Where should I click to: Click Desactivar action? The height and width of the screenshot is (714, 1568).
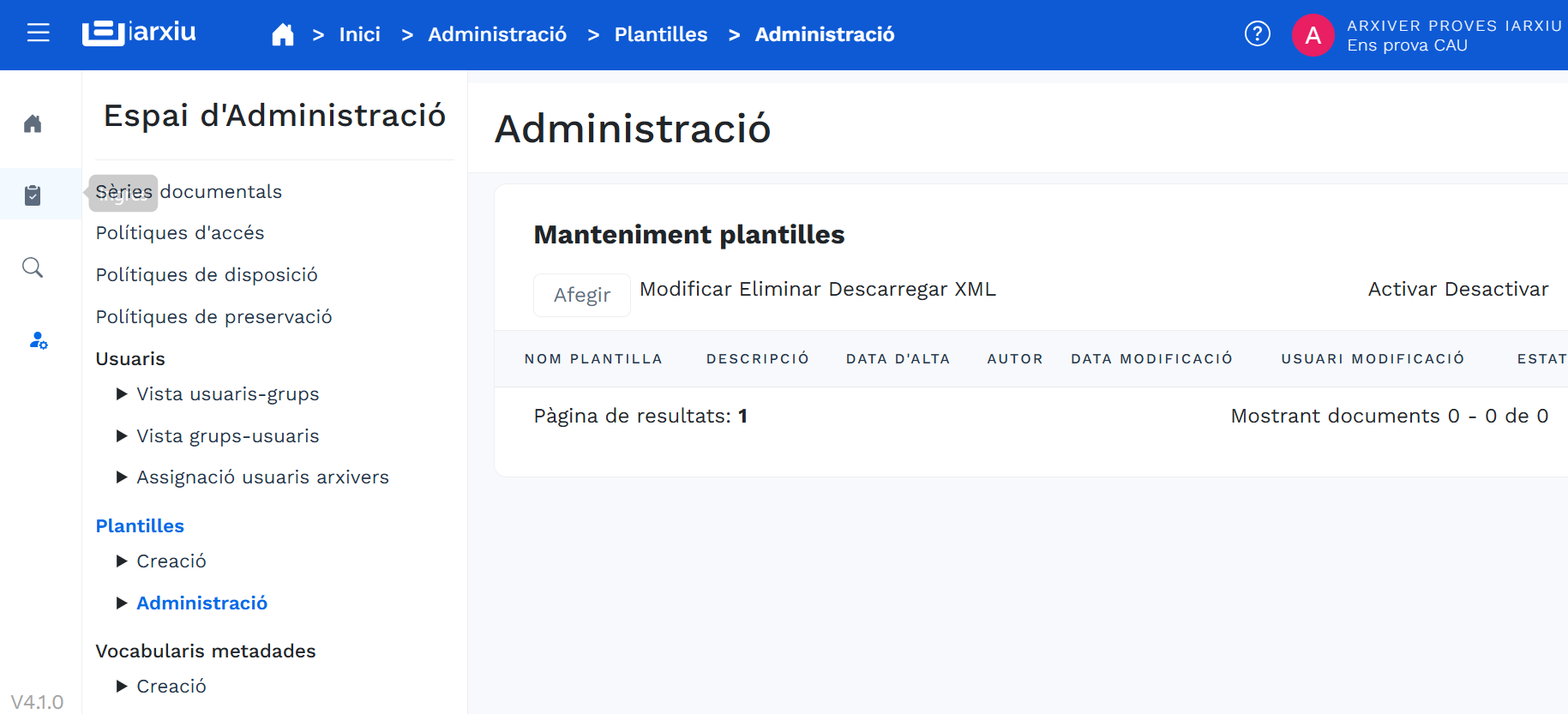pyautogui.click(x=1497, y=290)
